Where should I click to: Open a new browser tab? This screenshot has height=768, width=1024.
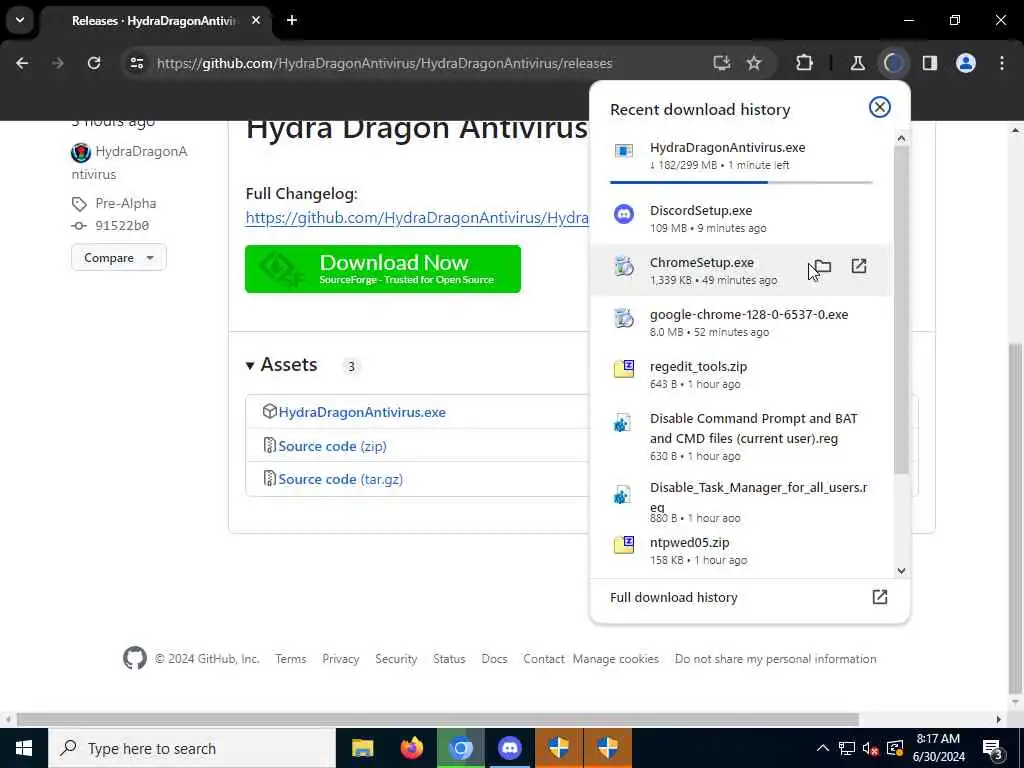coord(292,20)
